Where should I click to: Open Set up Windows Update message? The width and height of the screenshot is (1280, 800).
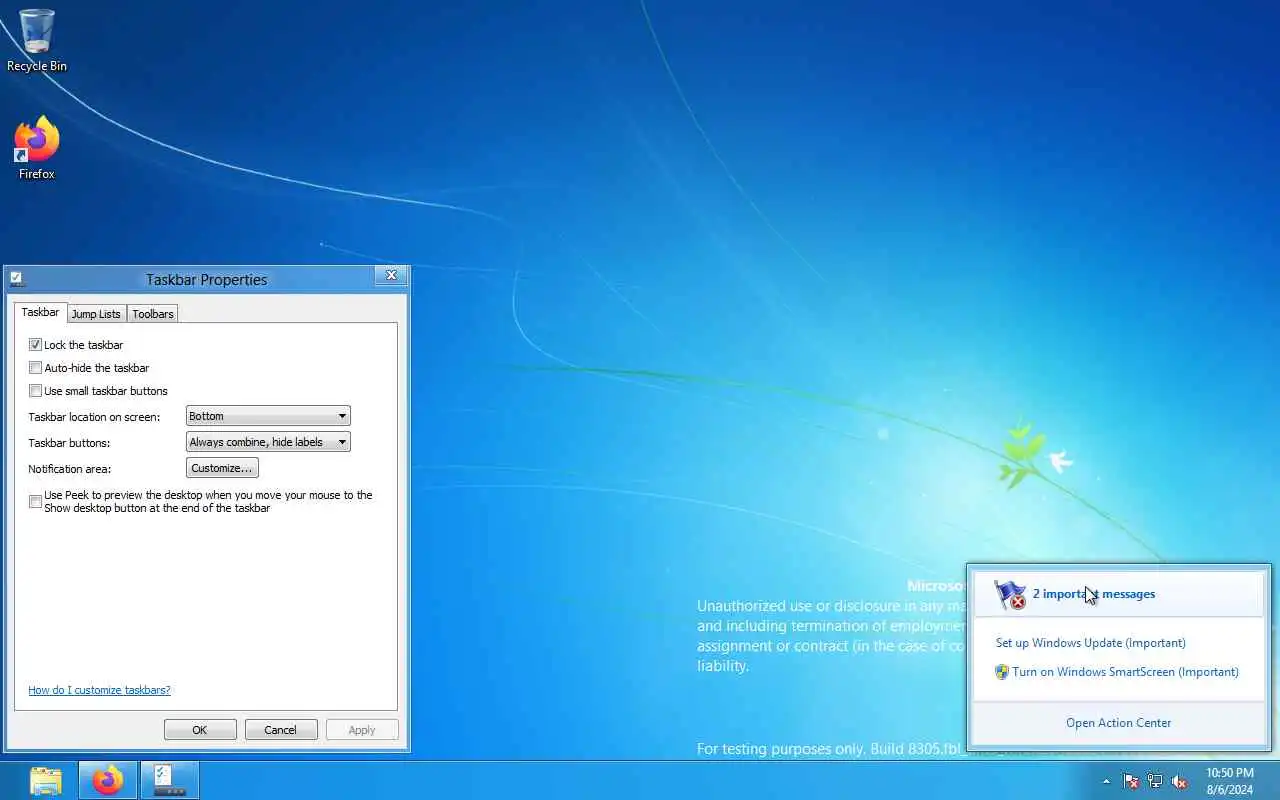(1091, 643)
